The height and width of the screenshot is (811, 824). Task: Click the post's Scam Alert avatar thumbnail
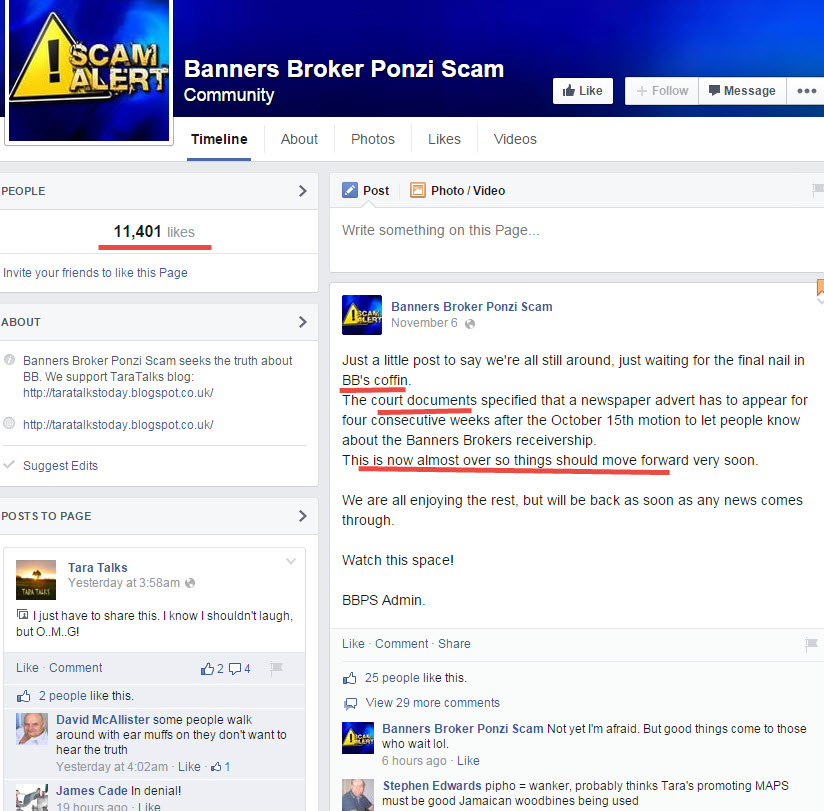[x=362, y=315]
